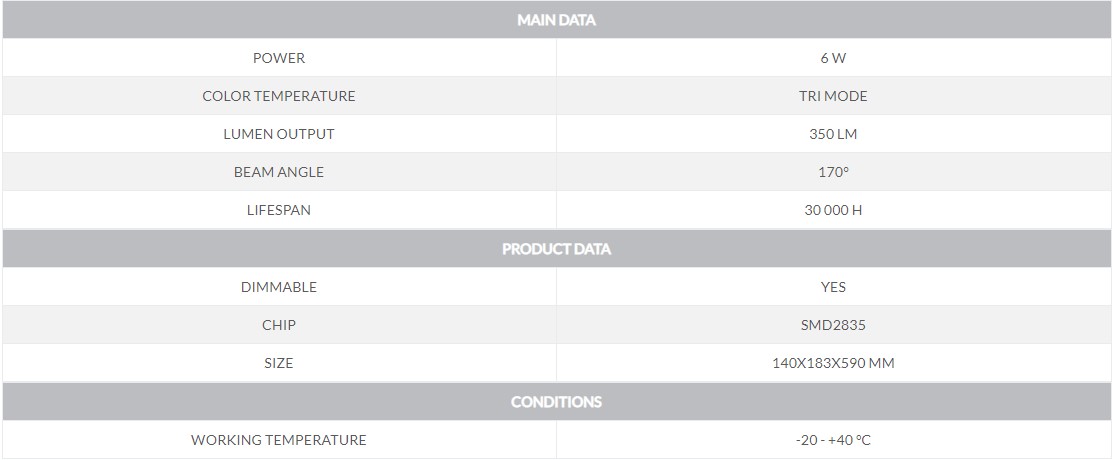Click the 170° beam angle value

tap(832, 172)
